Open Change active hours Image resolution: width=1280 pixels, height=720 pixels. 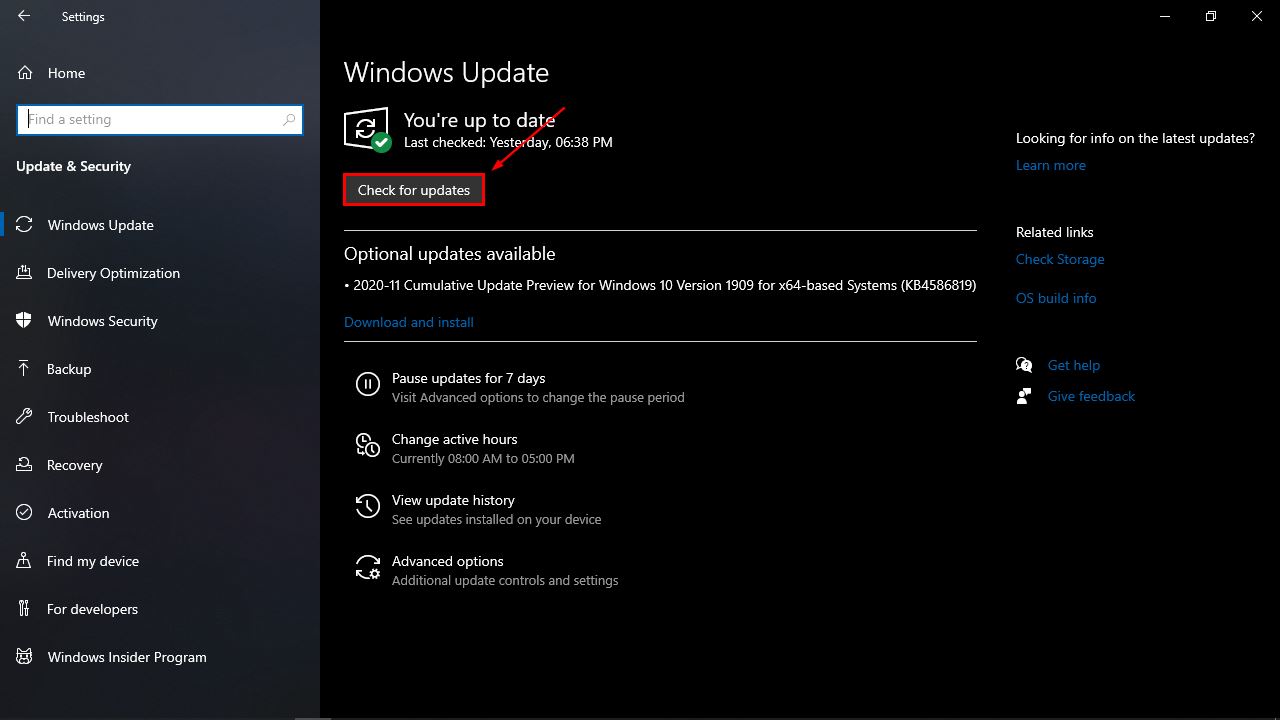click(x=455, y=439)
